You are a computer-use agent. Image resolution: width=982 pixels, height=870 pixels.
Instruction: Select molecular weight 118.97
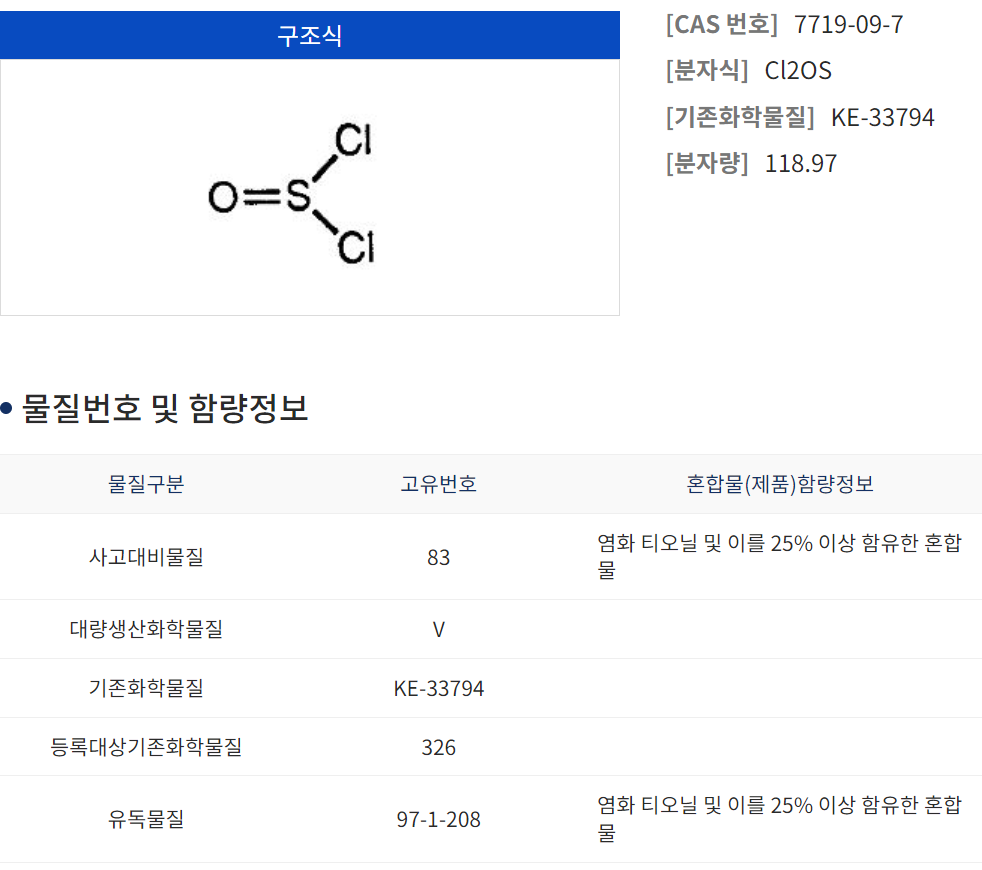click(800, 163)
